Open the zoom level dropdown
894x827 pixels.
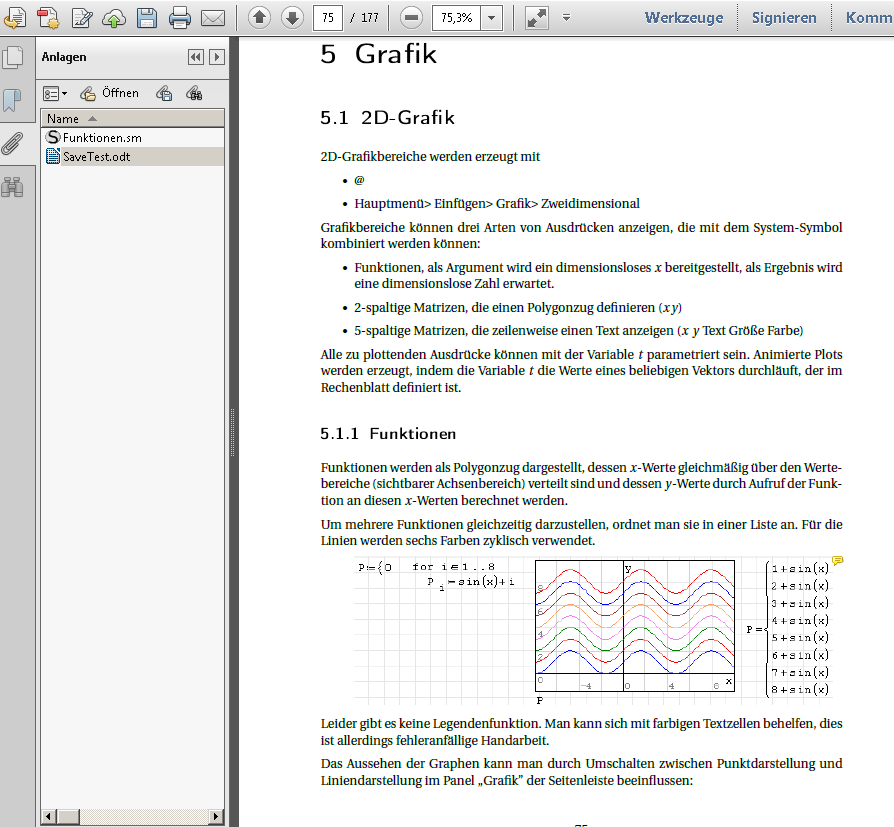(491, 17)
